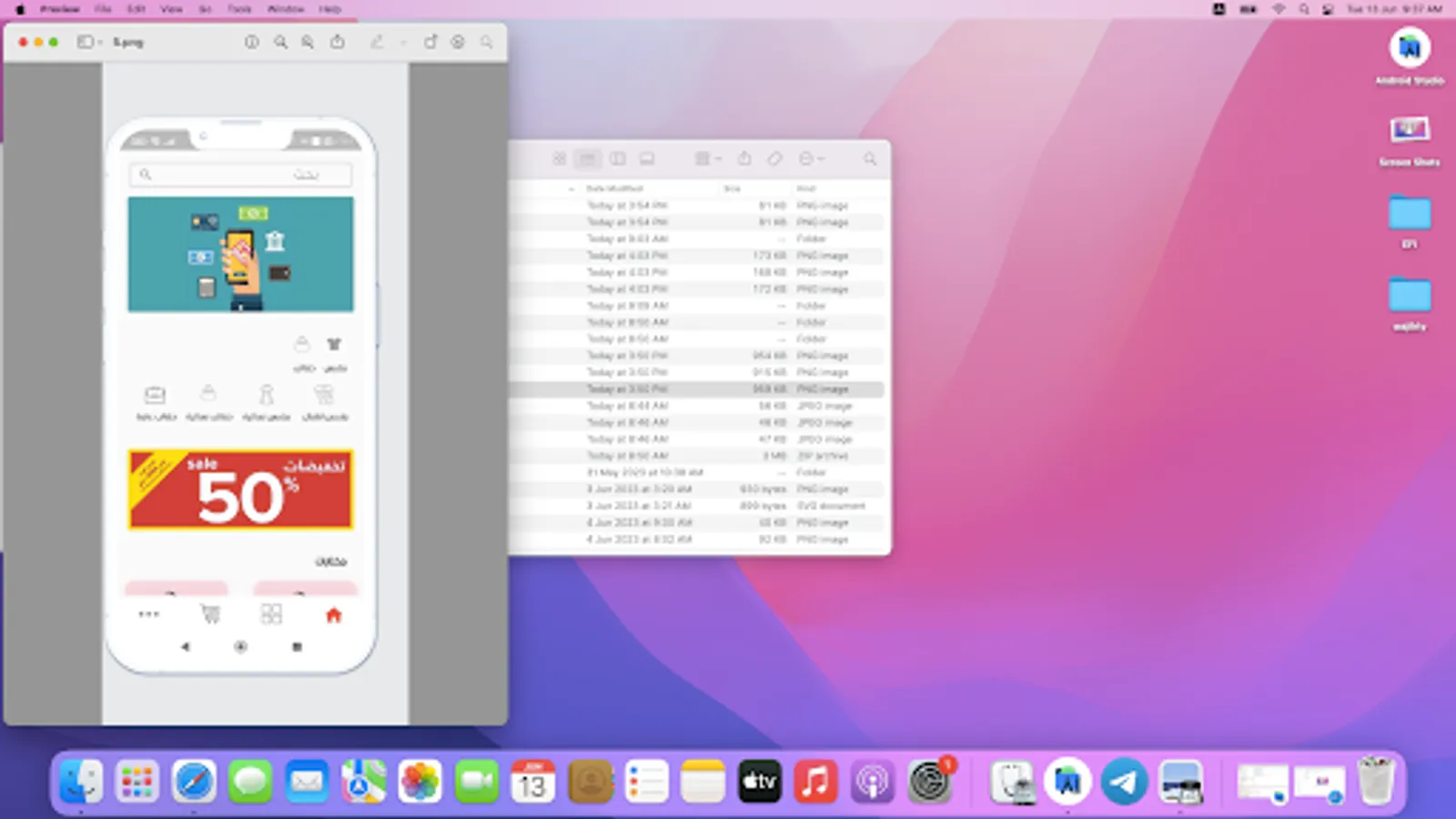Viewport: 1456px width, 819px height.
Task: Open Mail from the Dock
Action: click(x=307, y=782)
